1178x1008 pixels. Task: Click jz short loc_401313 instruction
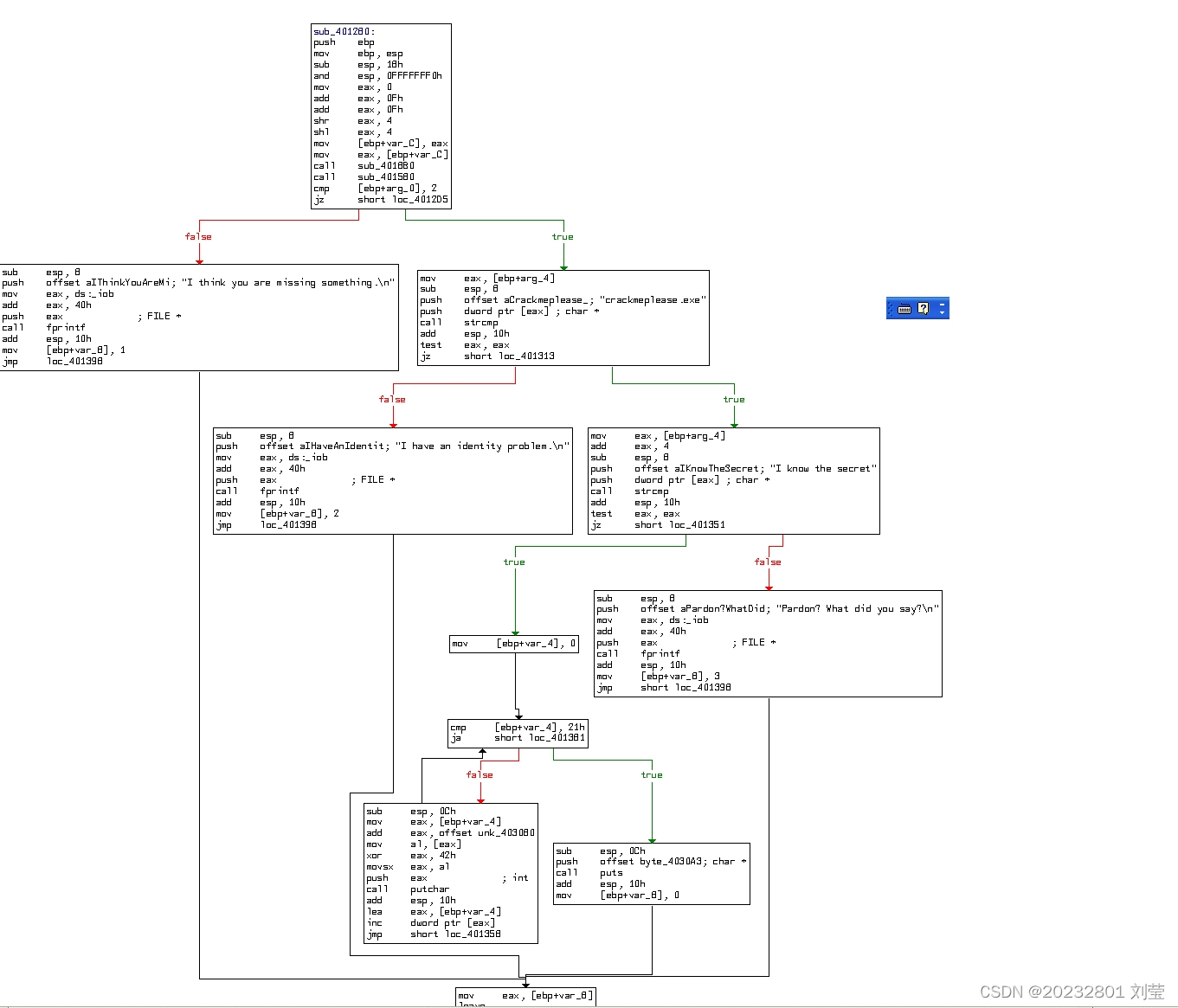coord(488,356)
